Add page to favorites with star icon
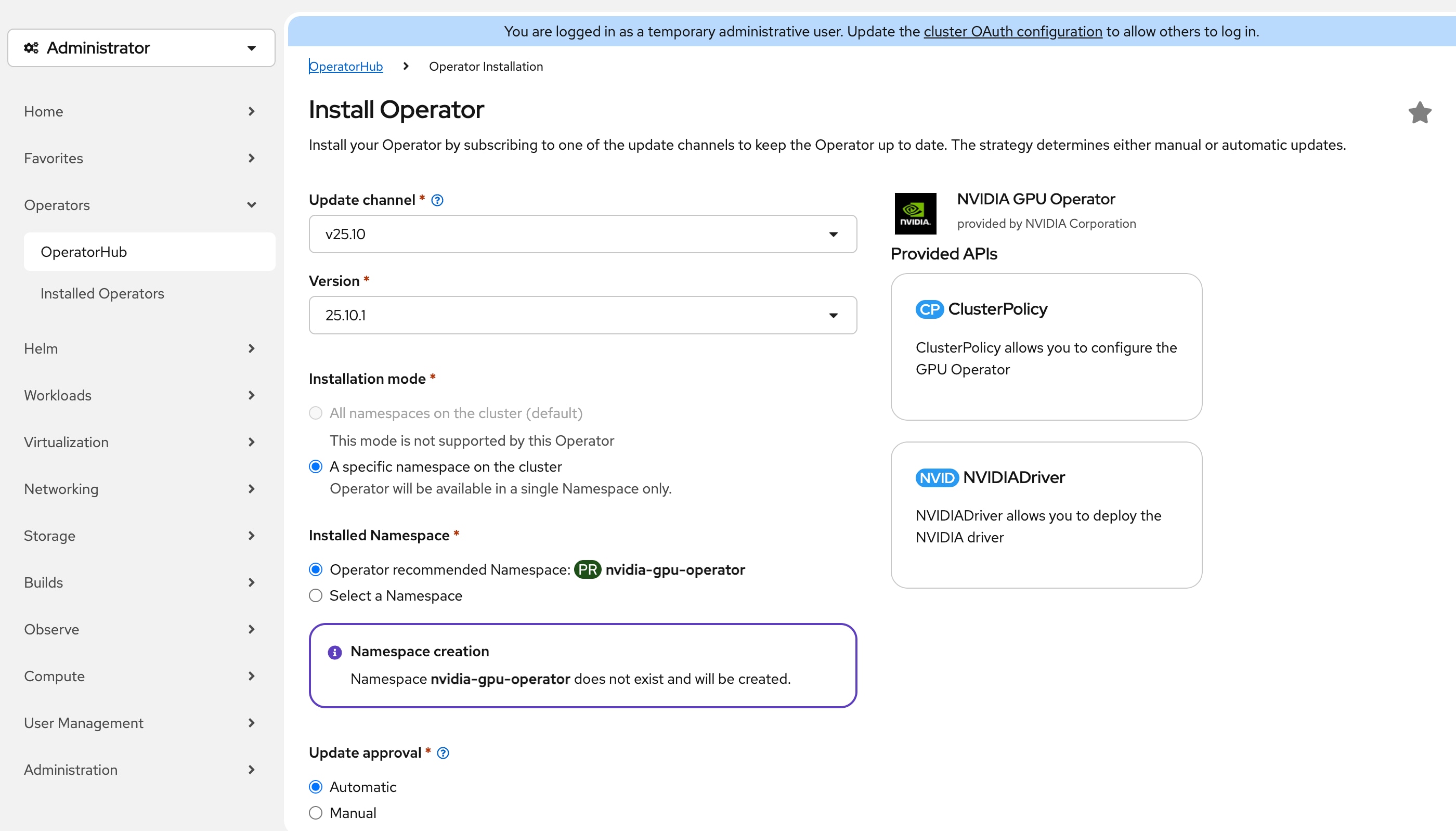Viewport: 1456px width, 831px height. (1420, 112)
